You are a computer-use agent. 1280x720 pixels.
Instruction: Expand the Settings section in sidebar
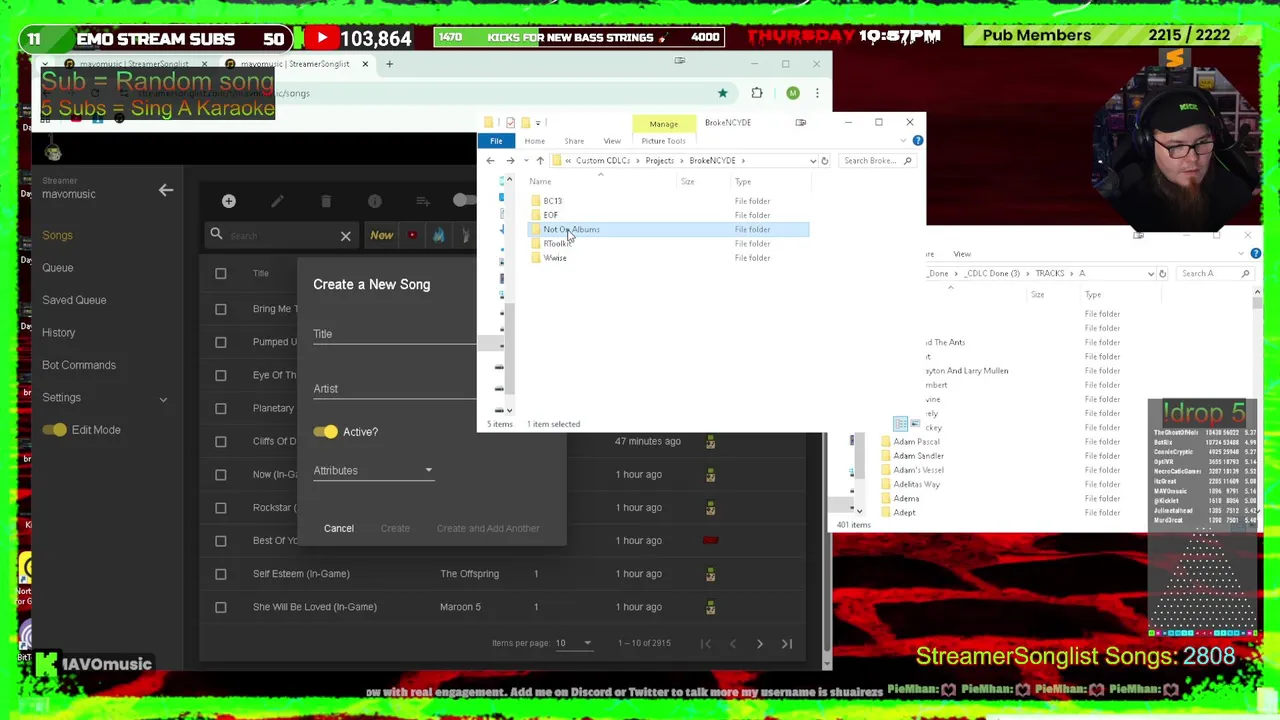click(163, 399)
